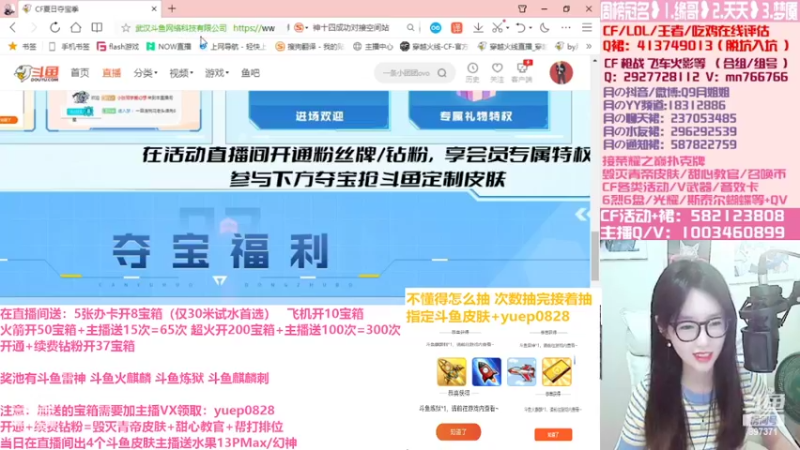Image resolution: width=800 pixels, height=450 pixels.
Task: Go to Douyu 首页 nav item
Action: pos(80,73)
